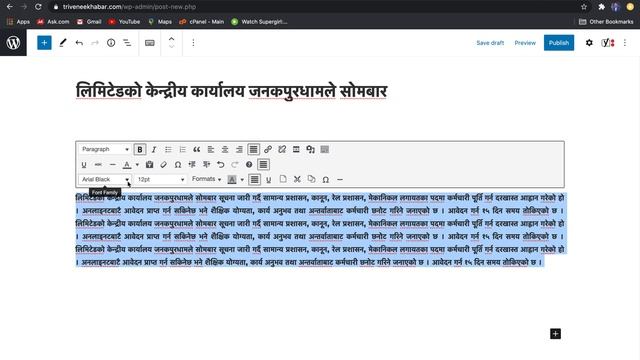
Task: Toggle the bulleted list
Action: tap(168, 149)
